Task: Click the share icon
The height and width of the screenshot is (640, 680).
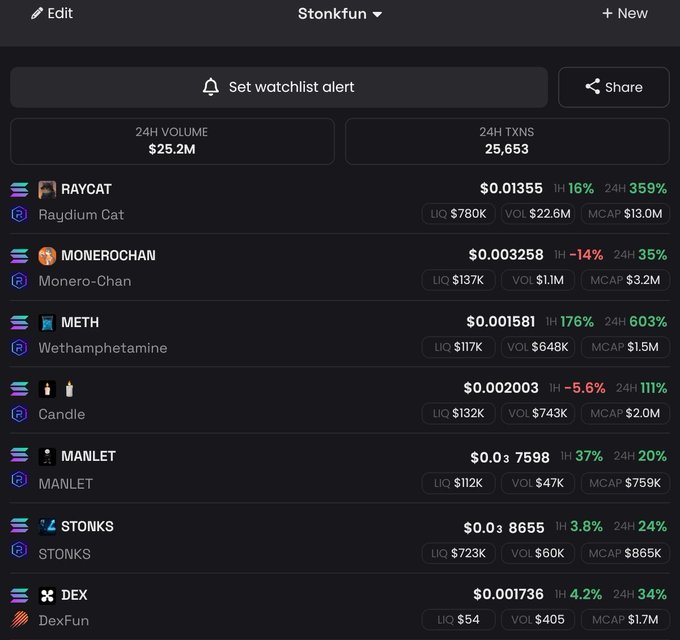Action: [x=592, y=86]
